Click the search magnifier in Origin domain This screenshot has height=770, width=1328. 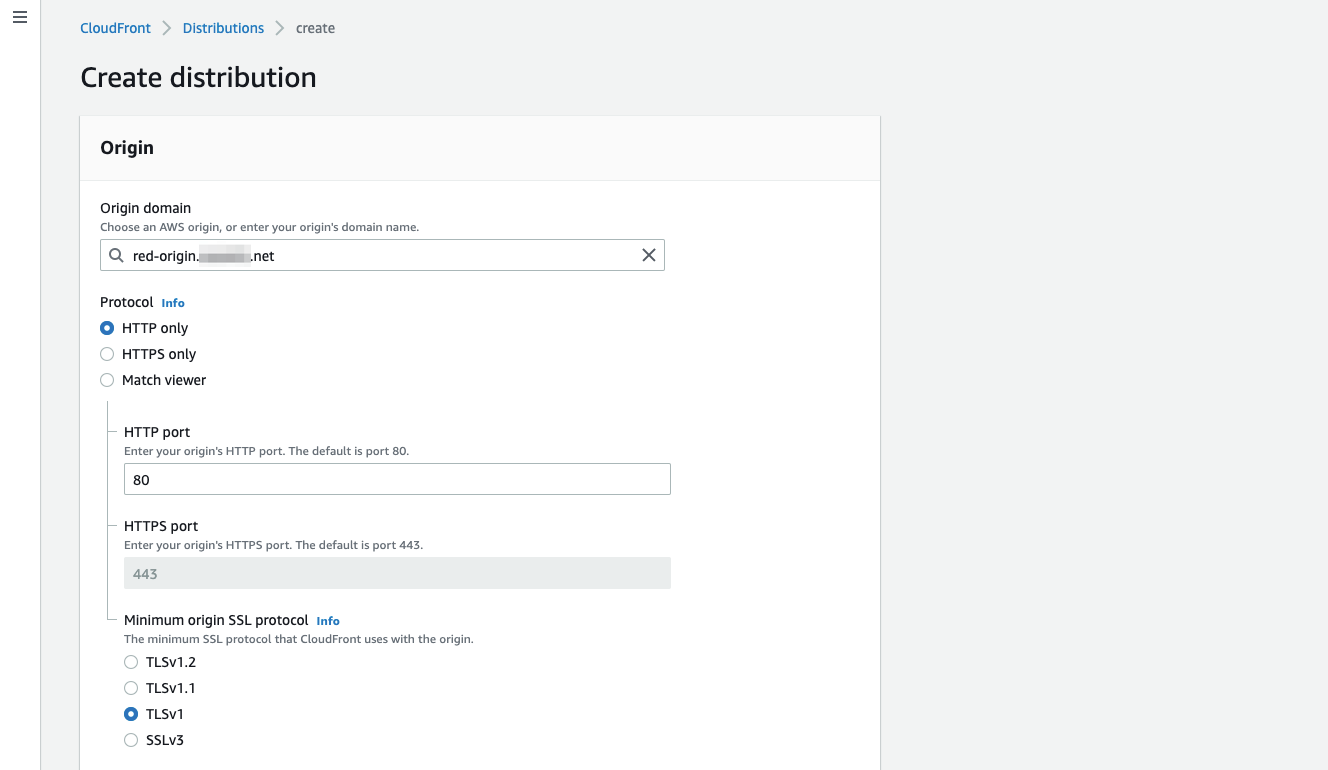click(117, 256)
